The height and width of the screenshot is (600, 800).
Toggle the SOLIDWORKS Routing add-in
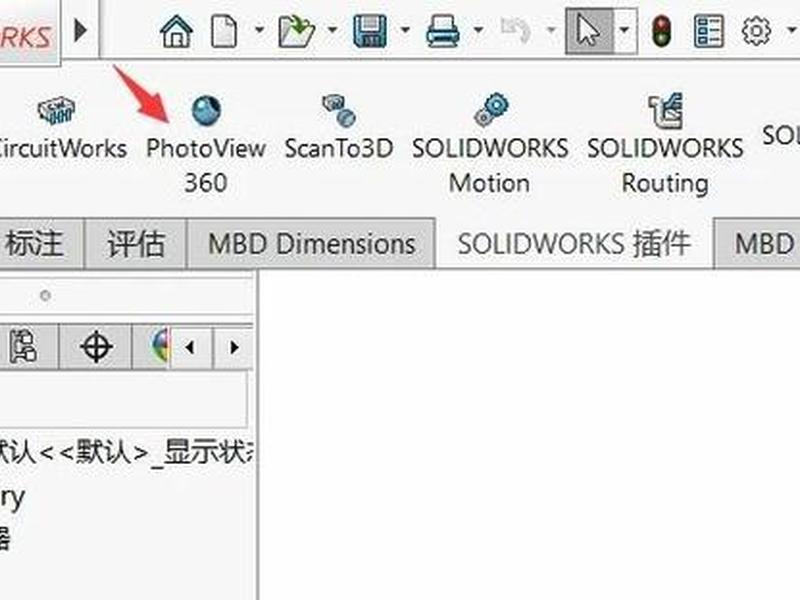tap(665, 144)
